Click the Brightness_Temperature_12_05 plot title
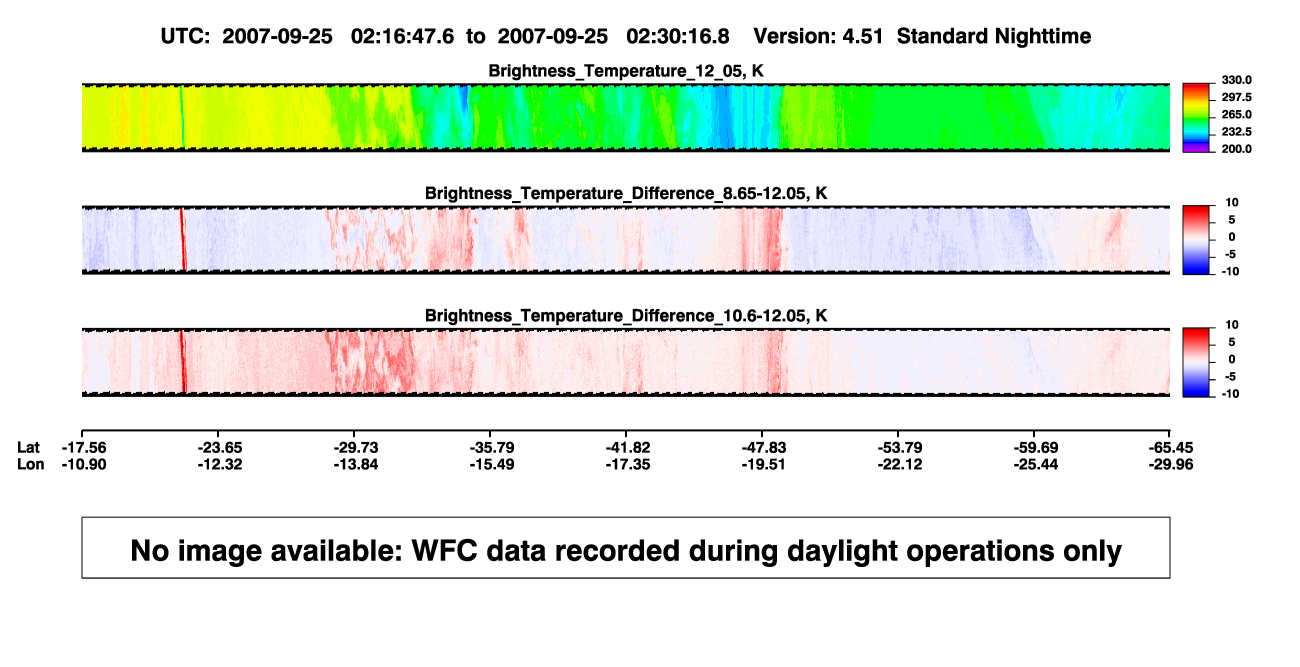 point(626,71)
